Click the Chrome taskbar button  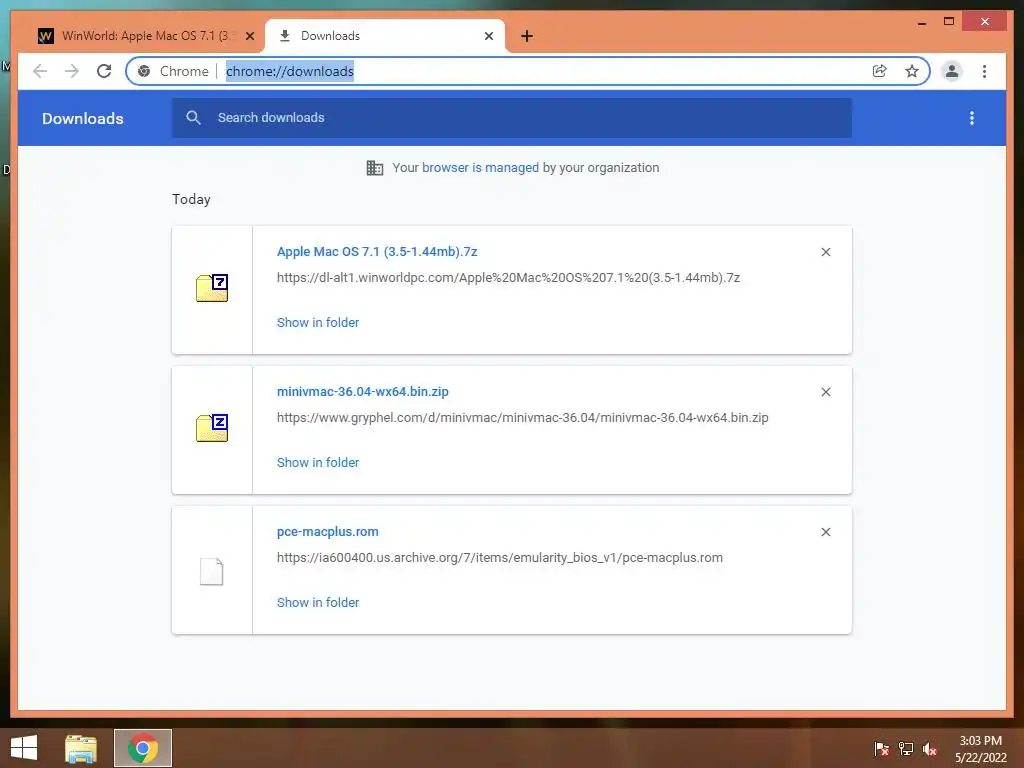[143, 748]
